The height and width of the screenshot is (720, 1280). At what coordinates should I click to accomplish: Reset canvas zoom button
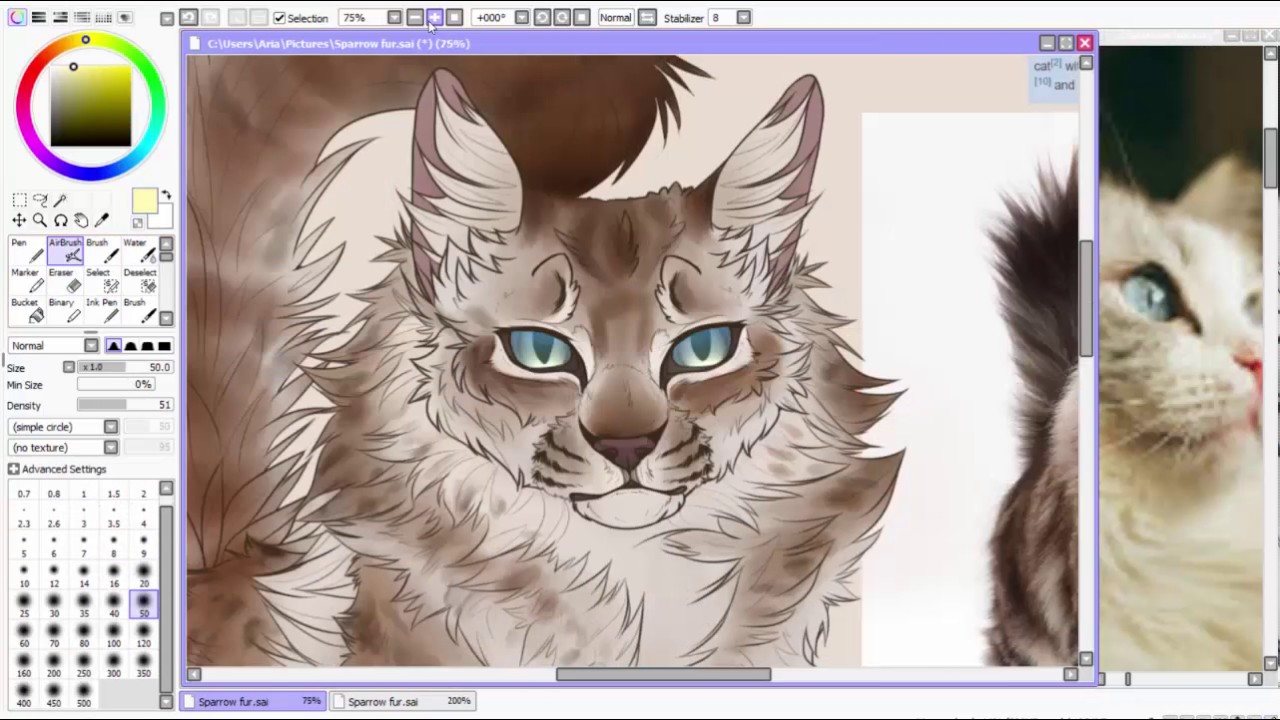tap(454, 17)
